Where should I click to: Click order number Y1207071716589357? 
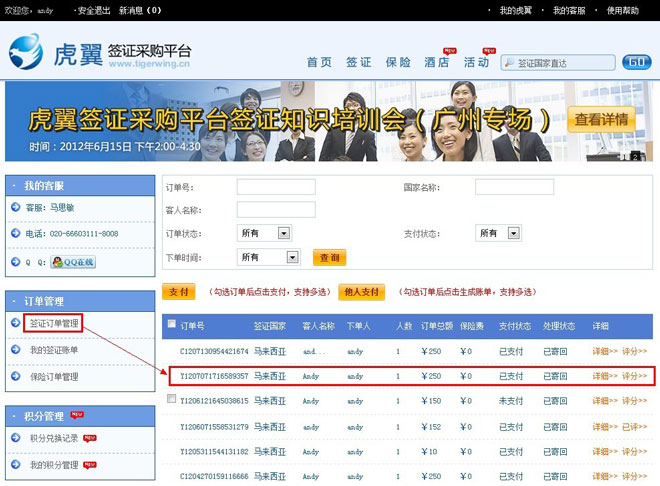coord(214,376)
